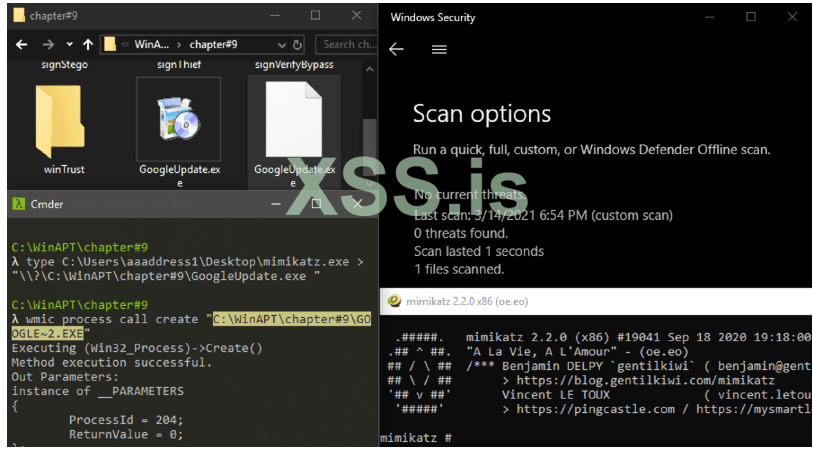Go back in Windows Security
The width and height of the screenshot is (813, 451).
[x=396, y=49]
